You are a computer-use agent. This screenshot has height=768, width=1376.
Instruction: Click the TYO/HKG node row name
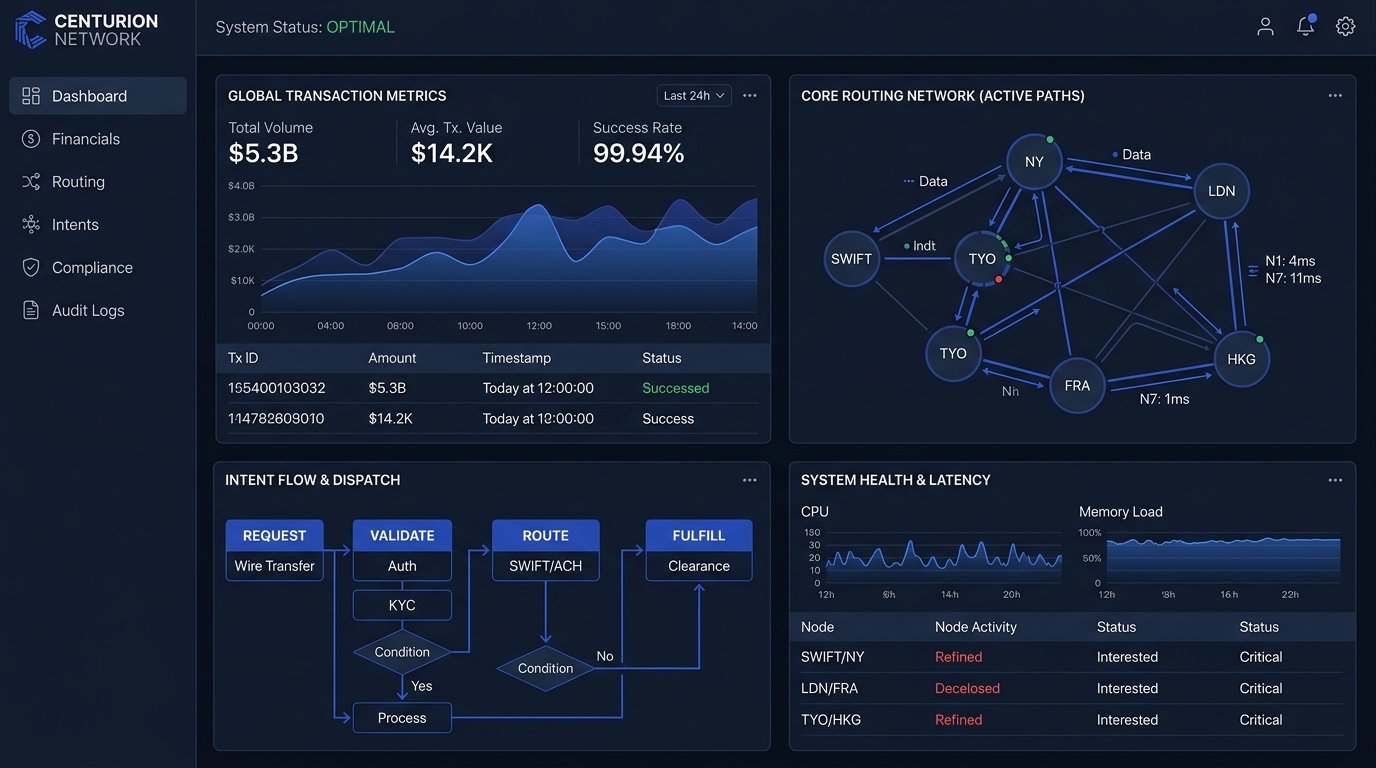(833, 720)
